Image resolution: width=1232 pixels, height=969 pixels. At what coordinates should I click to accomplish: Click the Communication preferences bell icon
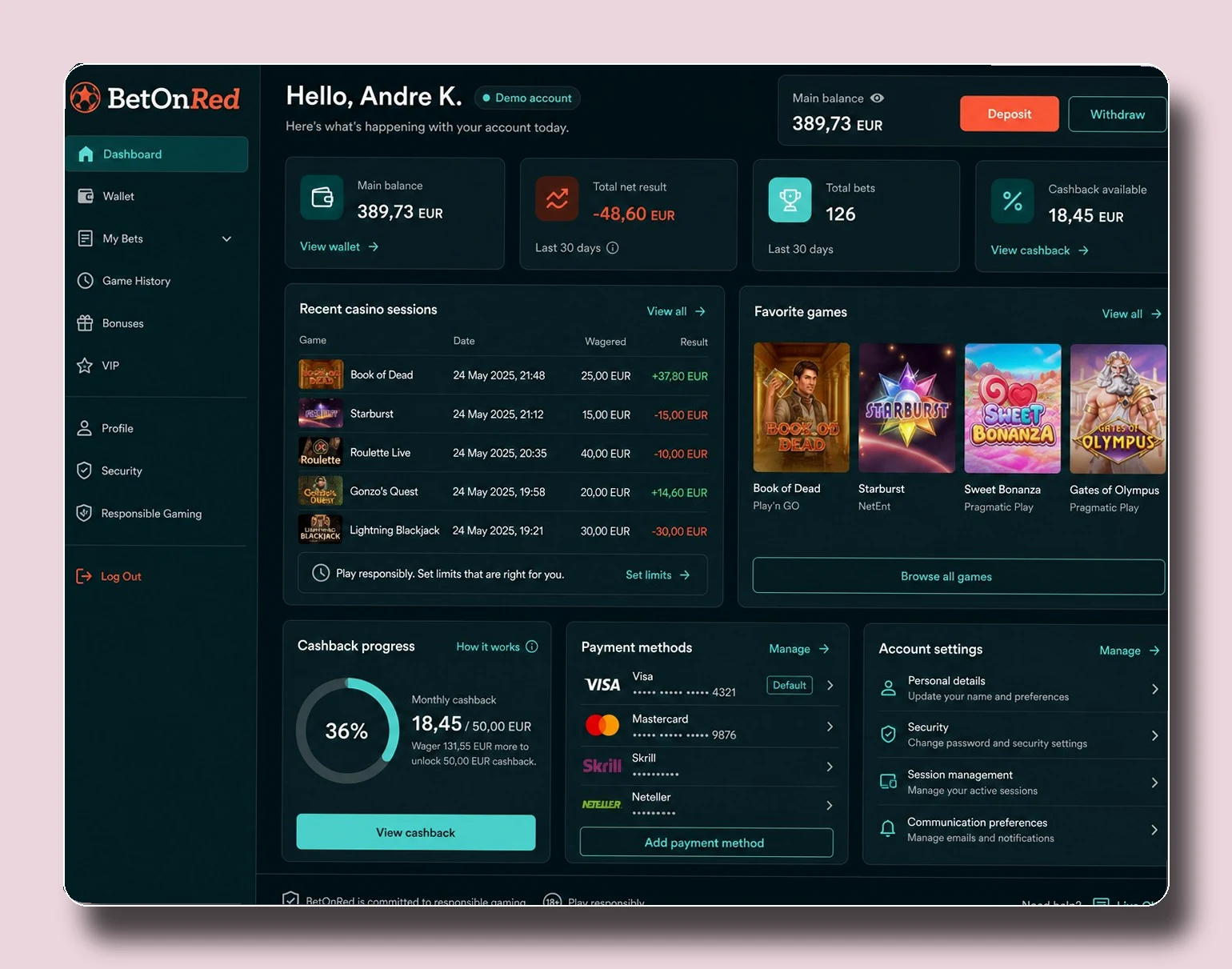point(888,829)
